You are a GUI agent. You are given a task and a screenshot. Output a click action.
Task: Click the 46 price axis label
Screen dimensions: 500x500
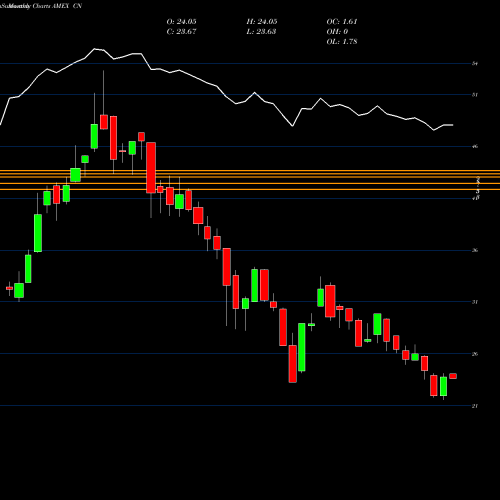pyautogui.click(x=475, y=146)
